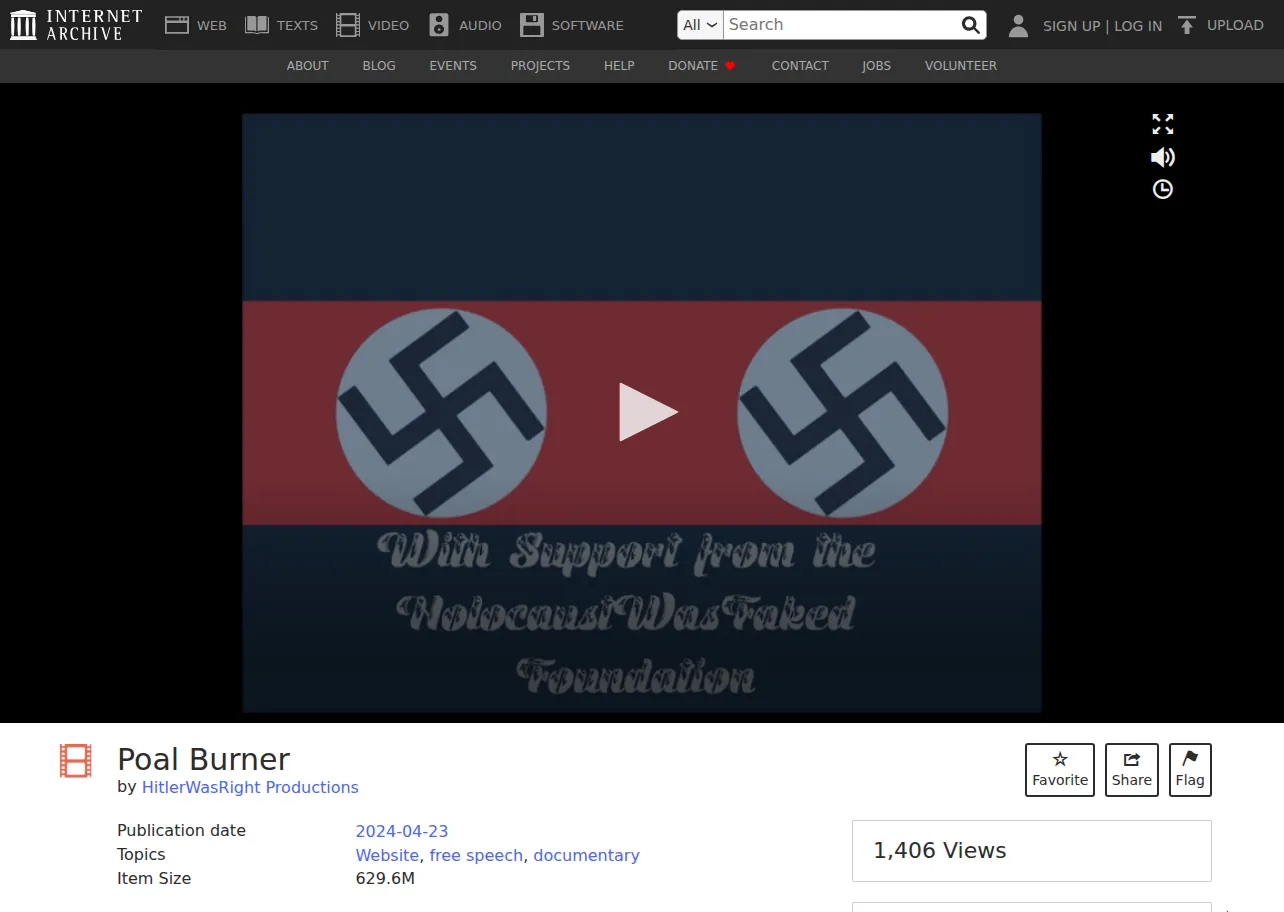Open the Software section floppy icon
The image size is (1284, 912).
tap(532, 25)
